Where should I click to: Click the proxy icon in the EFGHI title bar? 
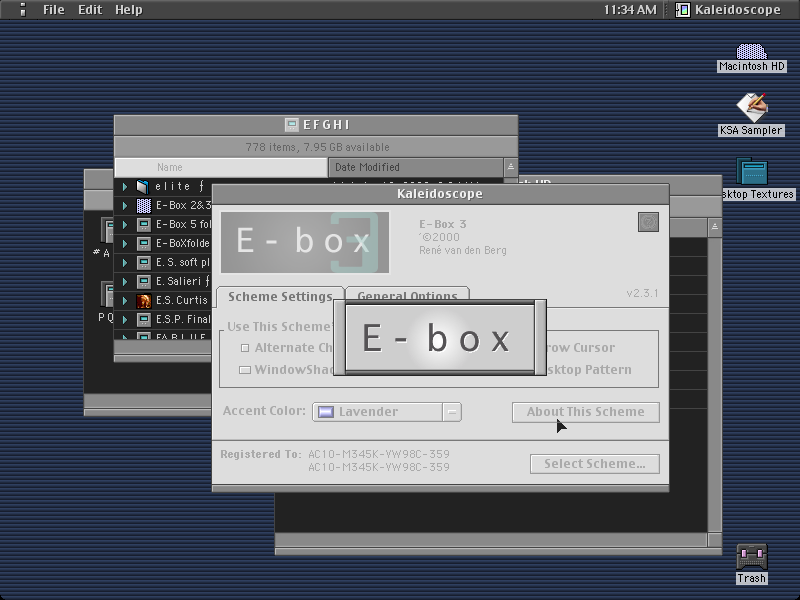tap(291, 124)
